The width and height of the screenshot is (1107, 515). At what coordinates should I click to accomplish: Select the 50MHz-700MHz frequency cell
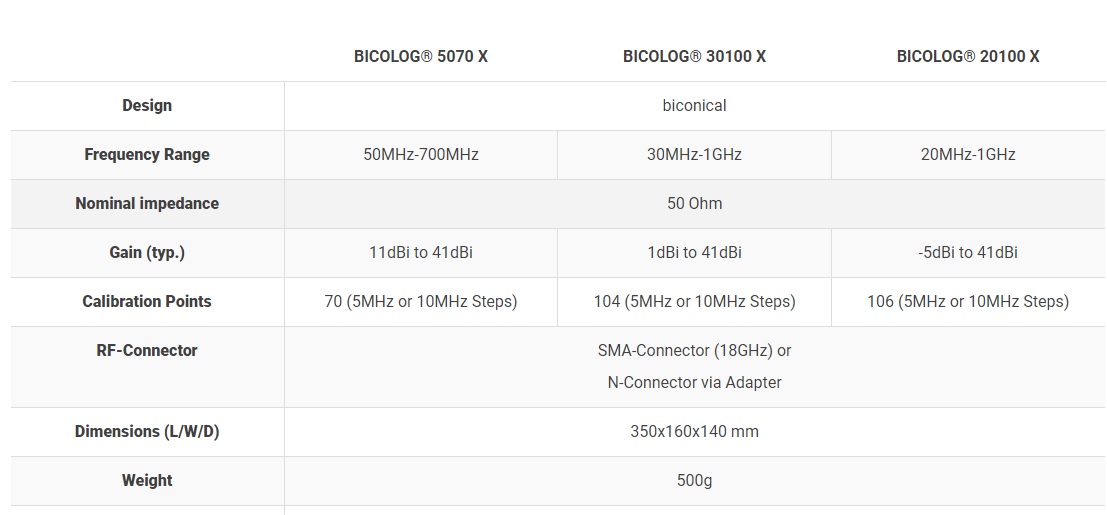[x=420, y=154]
